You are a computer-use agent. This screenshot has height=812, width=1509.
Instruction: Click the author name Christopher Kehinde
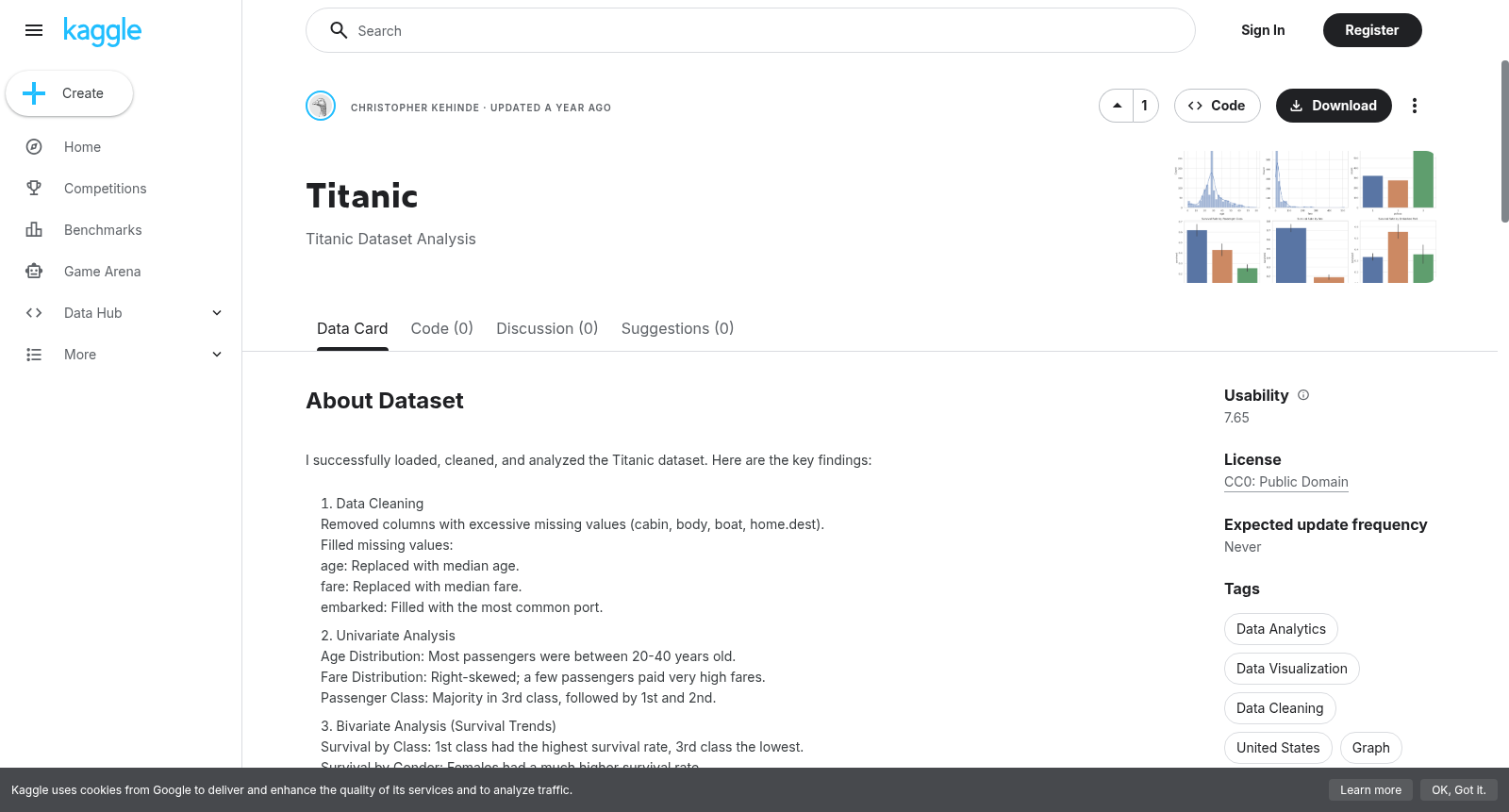coord(415,108)
